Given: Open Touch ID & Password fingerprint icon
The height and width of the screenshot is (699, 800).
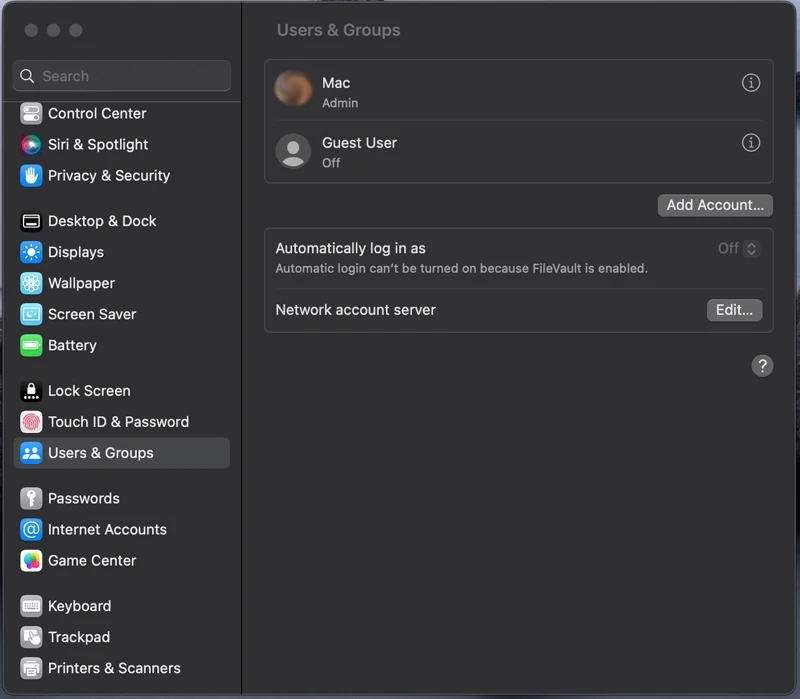Looking at the screenshot, I should click(31, 422).
